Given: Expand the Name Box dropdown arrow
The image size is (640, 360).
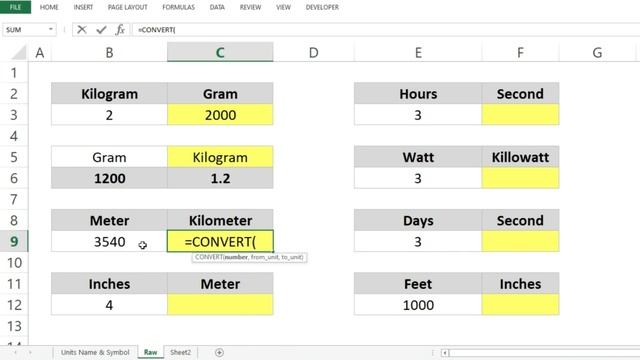Looking at the screenshot, I should pyautogui.click(x=51, y=29).
